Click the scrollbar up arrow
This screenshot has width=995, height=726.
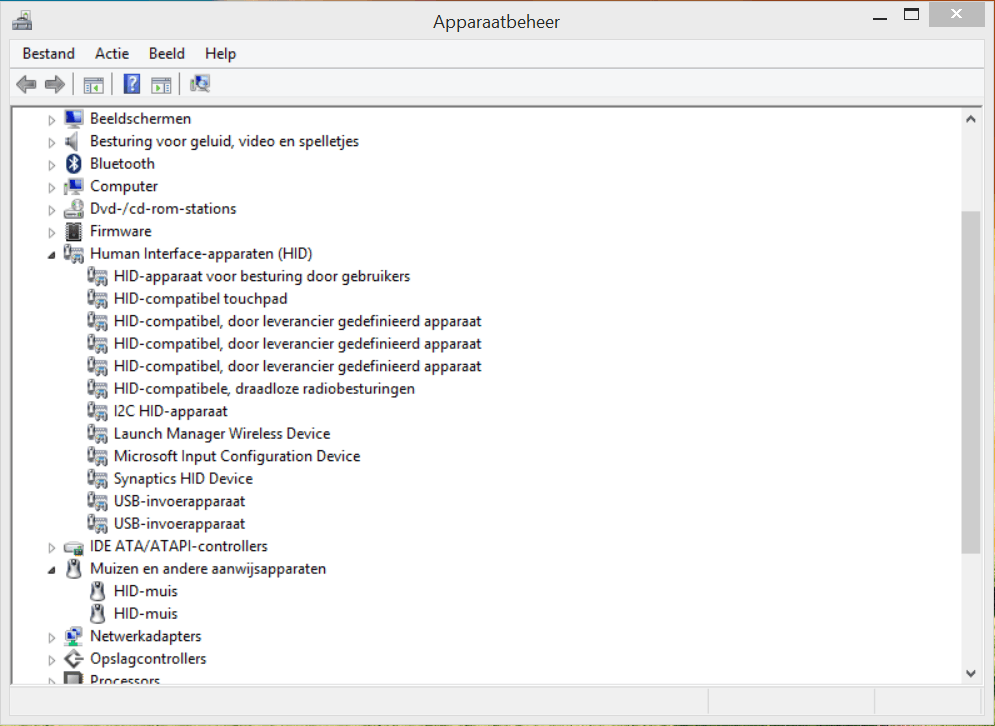pos(970,119)
